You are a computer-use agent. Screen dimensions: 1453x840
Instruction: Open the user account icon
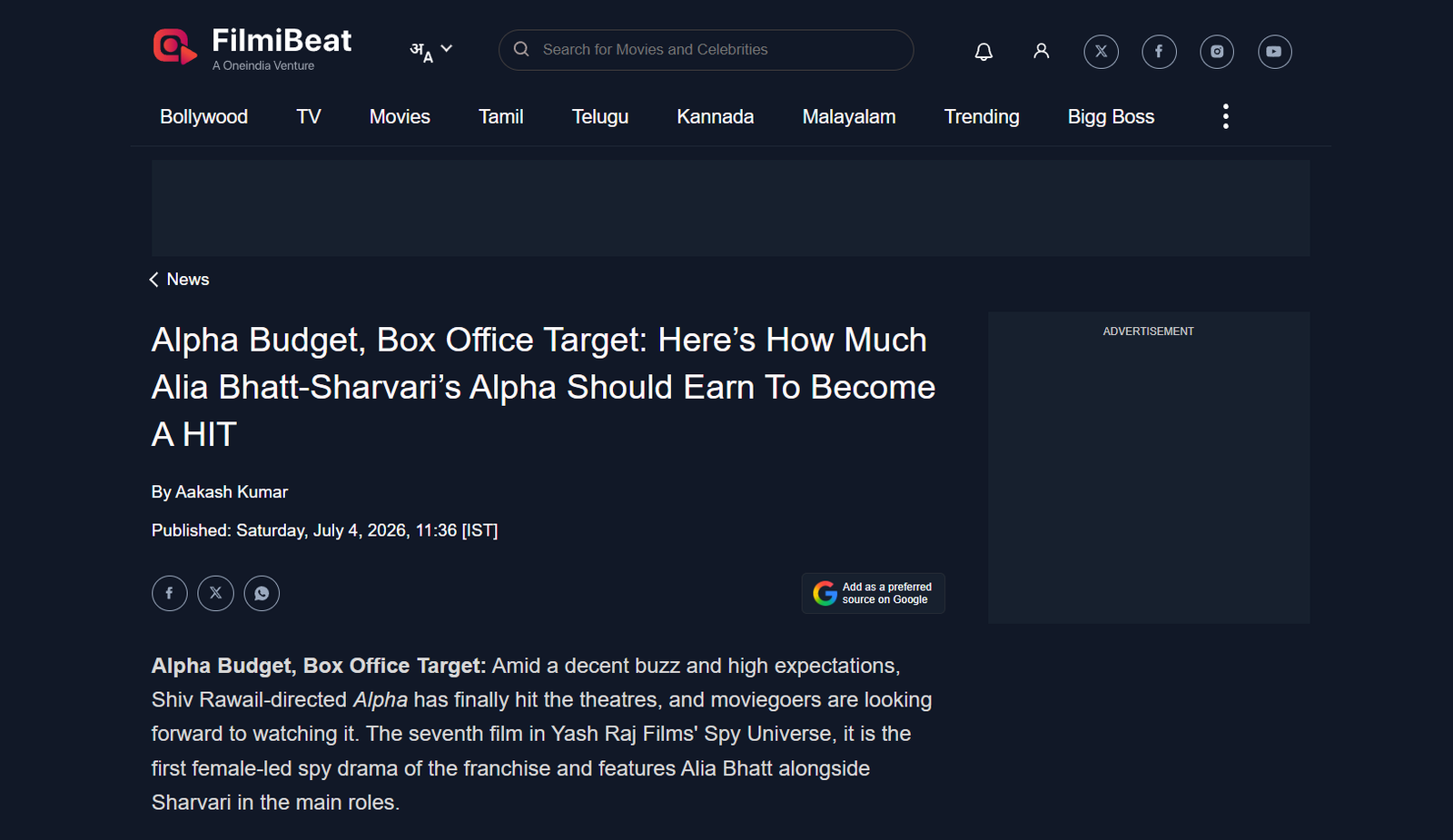coord(1042,51)
